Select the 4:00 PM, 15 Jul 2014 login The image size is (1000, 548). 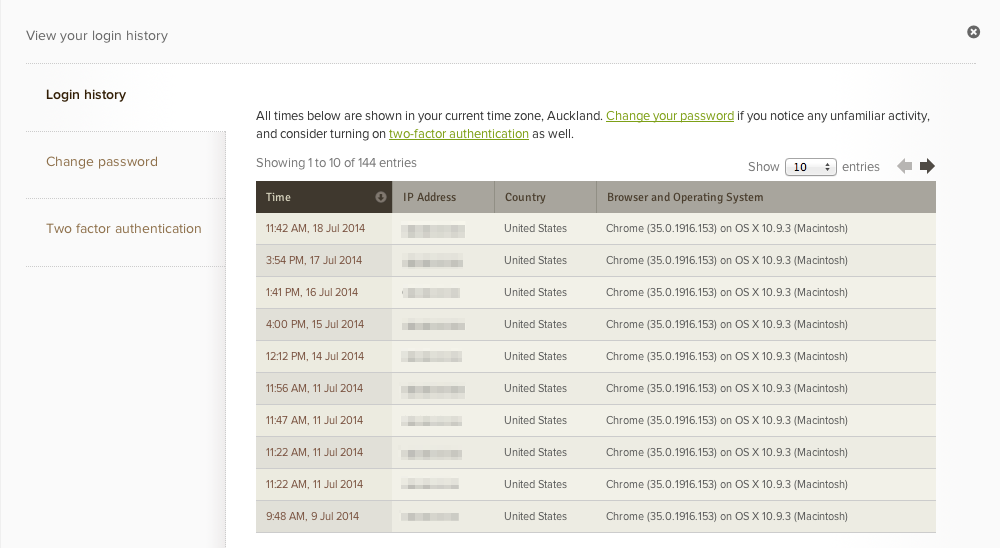click(x=315, y=325)
